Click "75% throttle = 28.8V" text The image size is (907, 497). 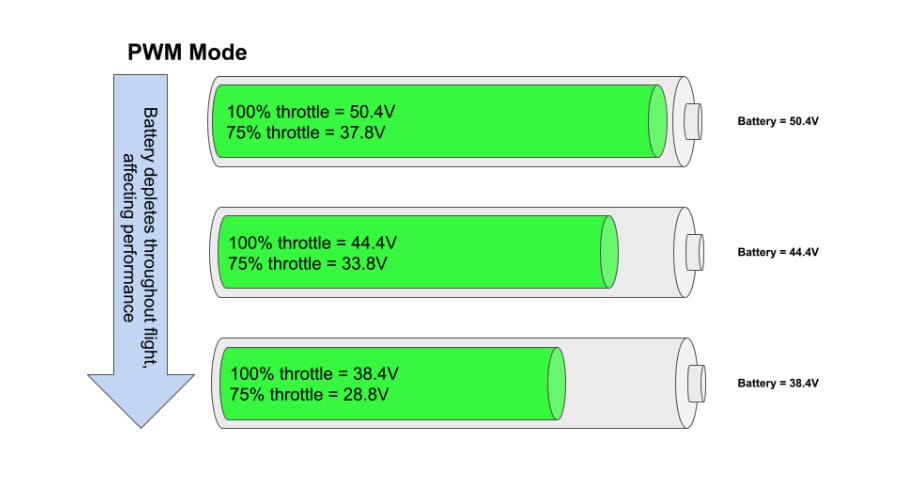(309, 395)
